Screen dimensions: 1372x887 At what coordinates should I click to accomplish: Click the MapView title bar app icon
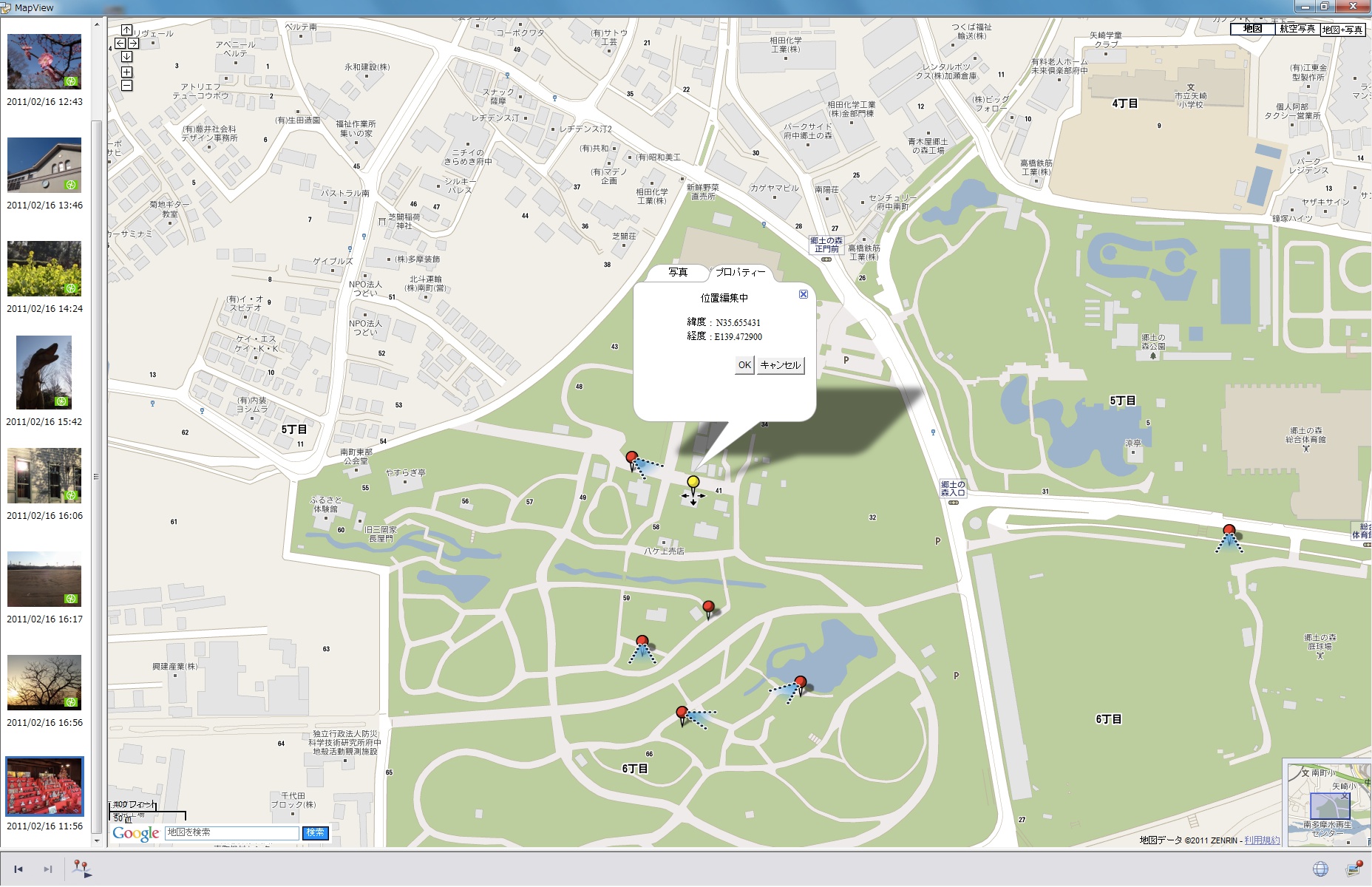click(x=7, y=7)
